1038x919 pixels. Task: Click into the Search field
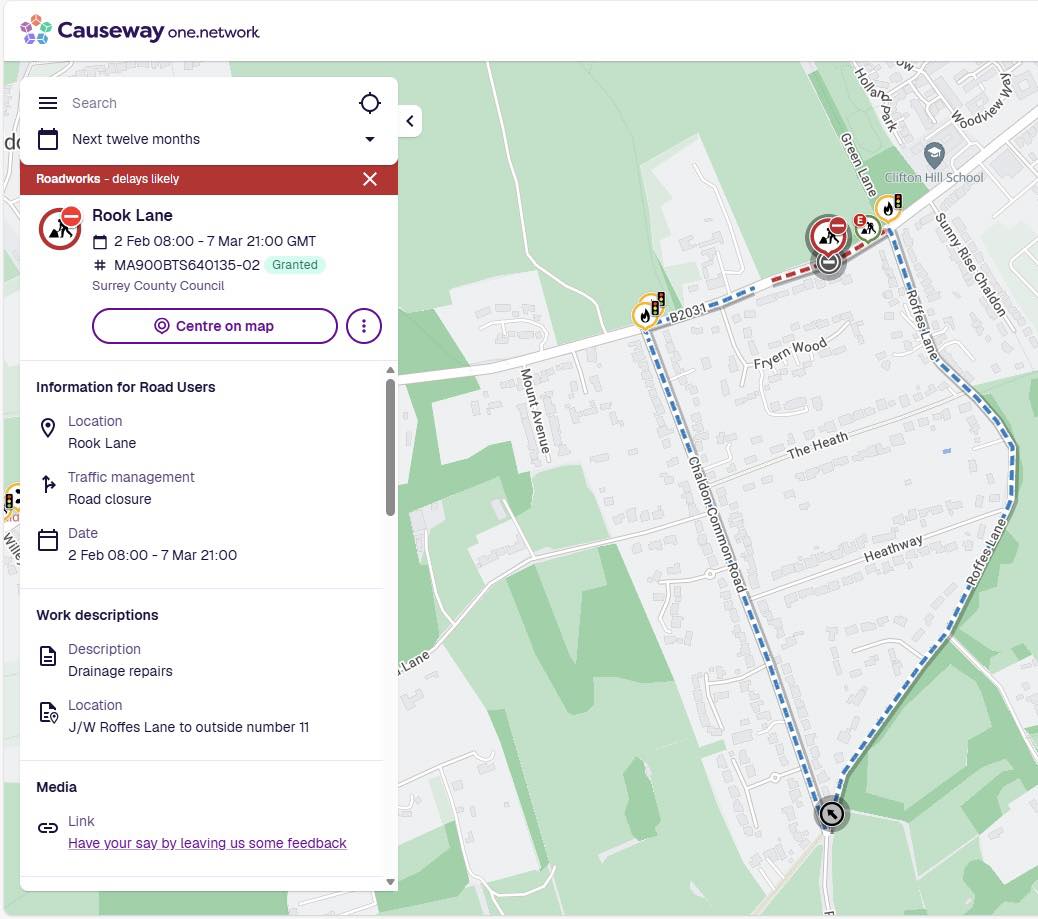[200, 103]
